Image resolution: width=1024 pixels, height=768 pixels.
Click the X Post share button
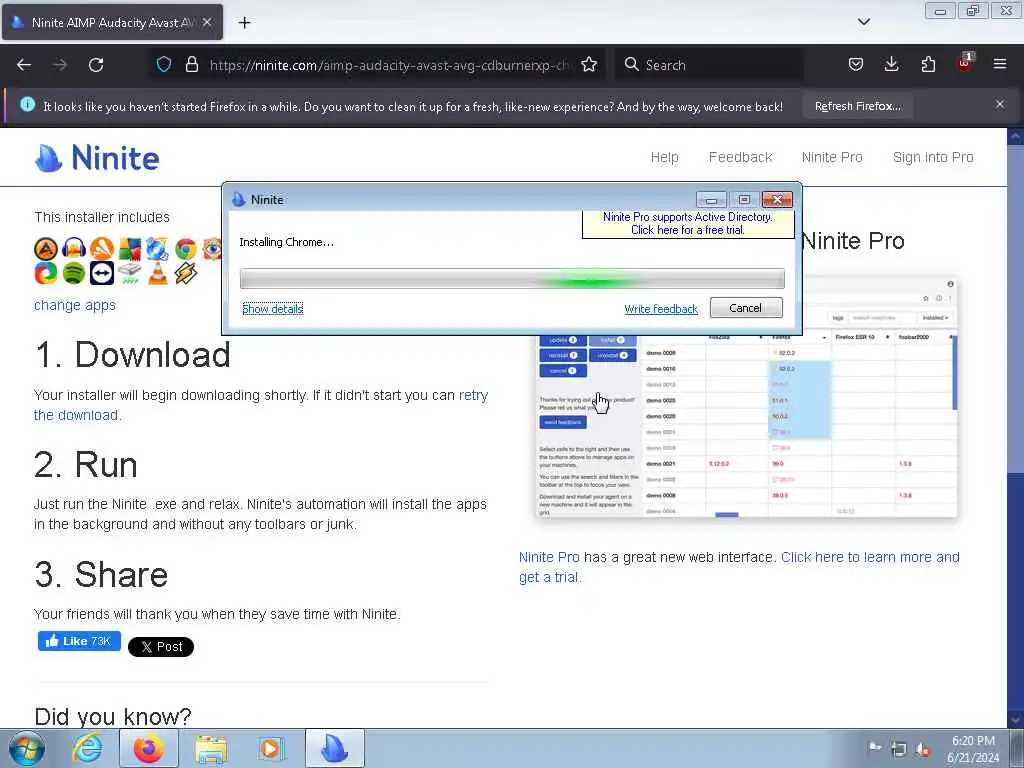point(161,647)
